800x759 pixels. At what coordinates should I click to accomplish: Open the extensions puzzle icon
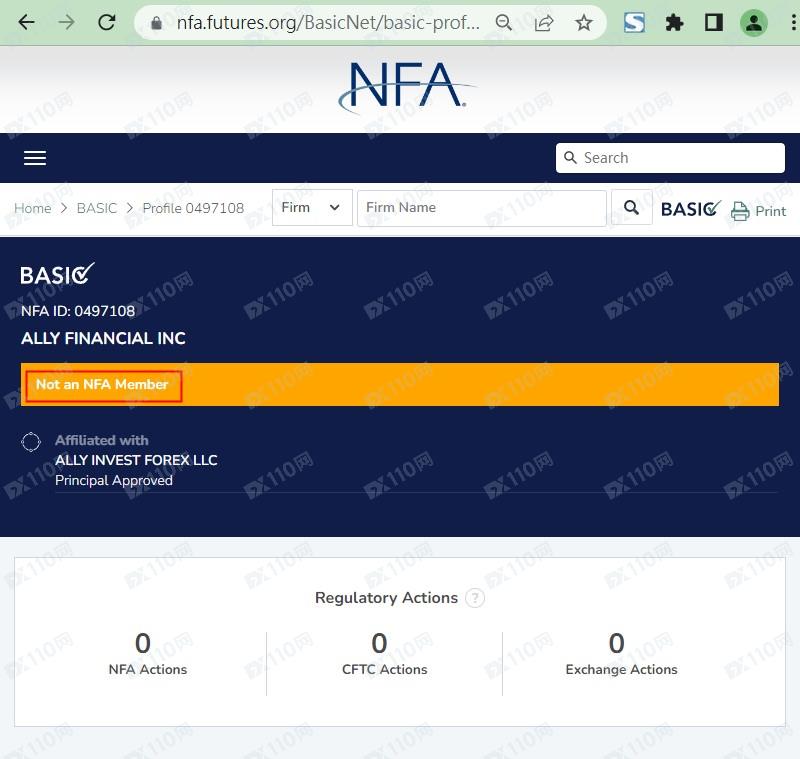674,22
